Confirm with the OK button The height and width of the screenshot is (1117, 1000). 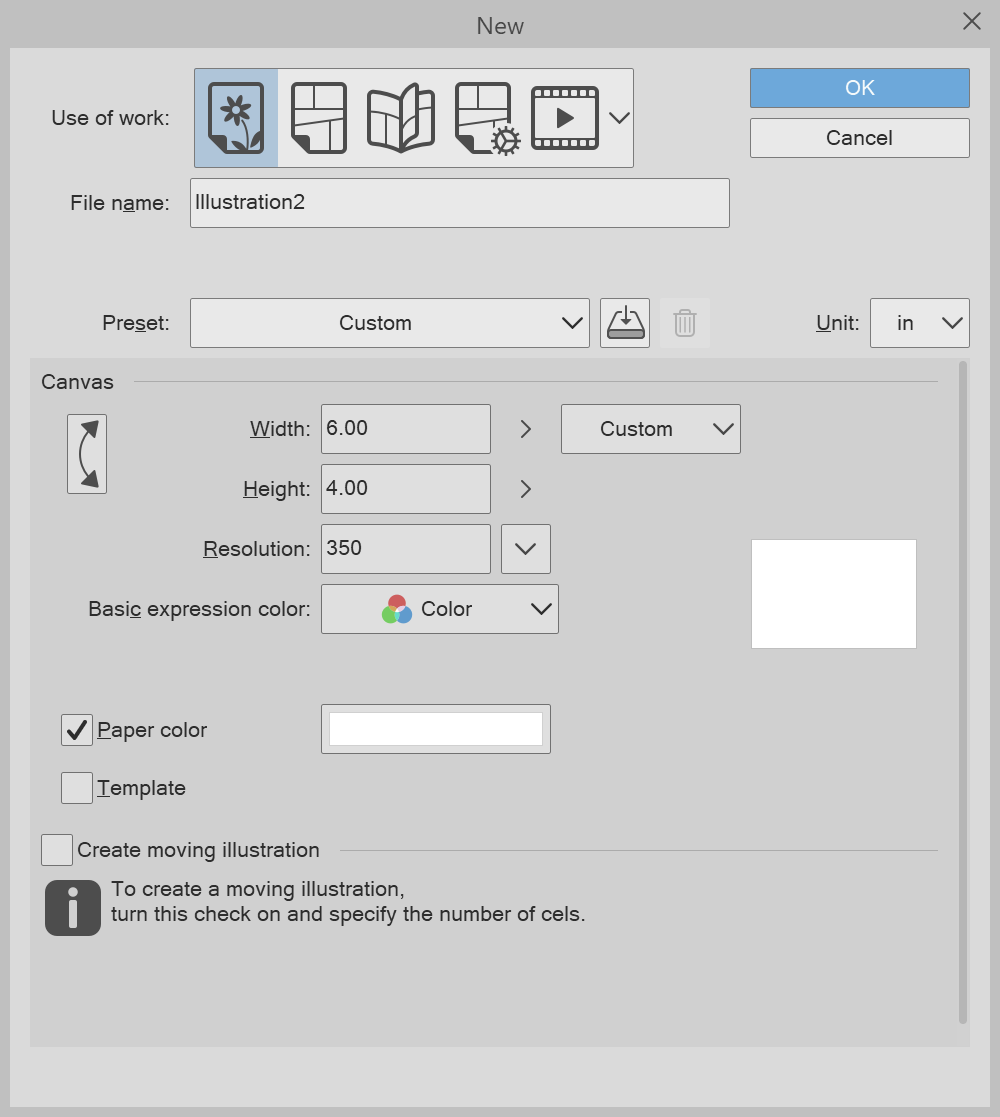(x=860, y=88)
